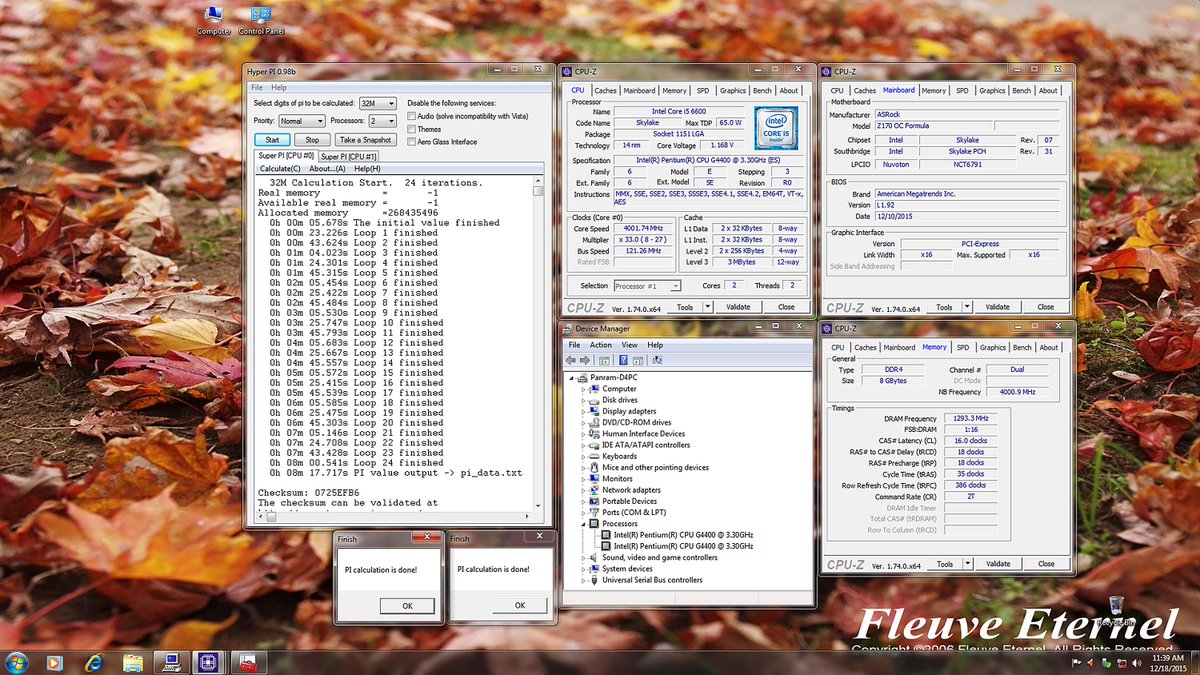The image size is (1200, 675).
Task: Open Windows Explorer from the taskbar
Action: tap(132, 662)
